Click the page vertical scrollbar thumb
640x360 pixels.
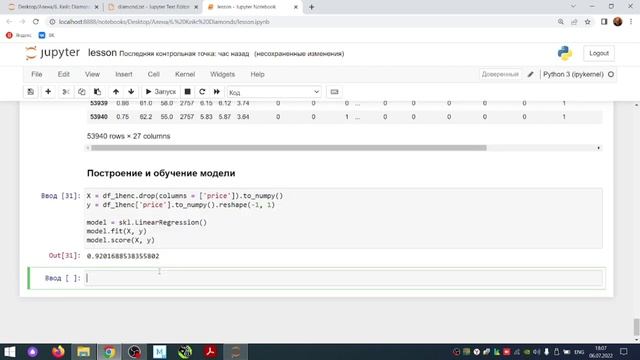pyautogui.click(x=636, y=327)
